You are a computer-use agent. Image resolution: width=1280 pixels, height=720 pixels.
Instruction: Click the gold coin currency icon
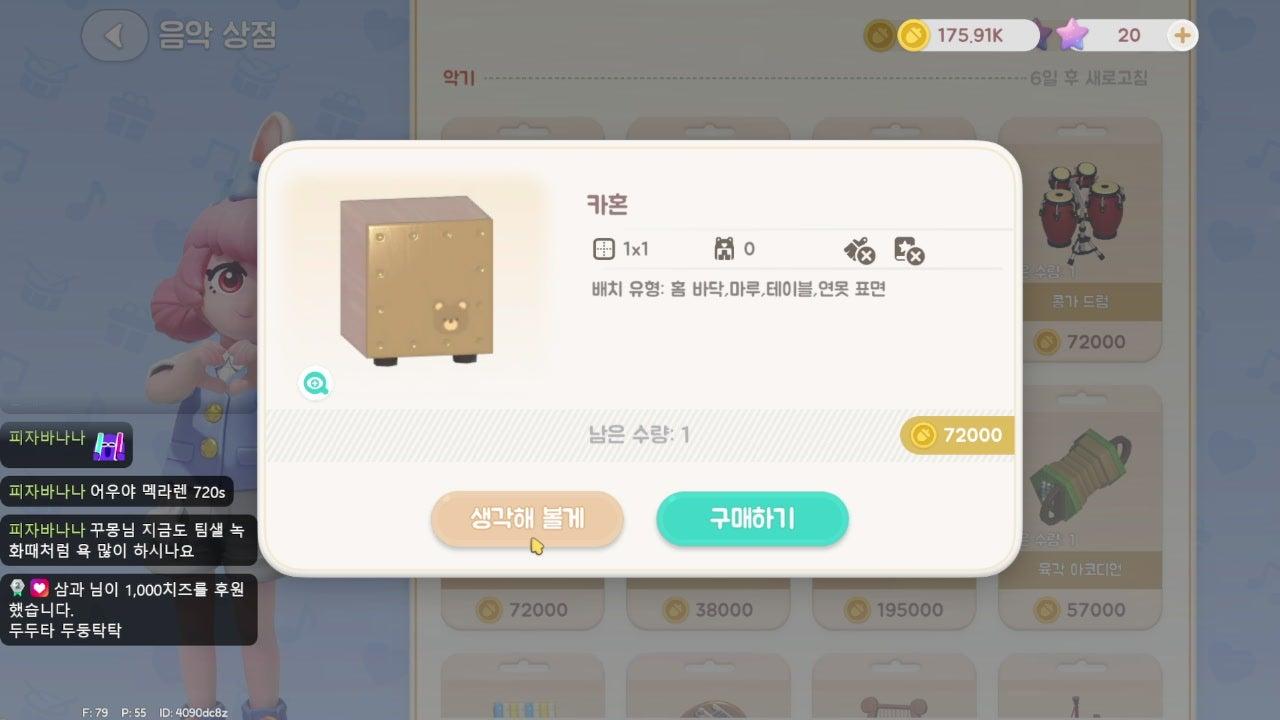[x=913, y=36]
